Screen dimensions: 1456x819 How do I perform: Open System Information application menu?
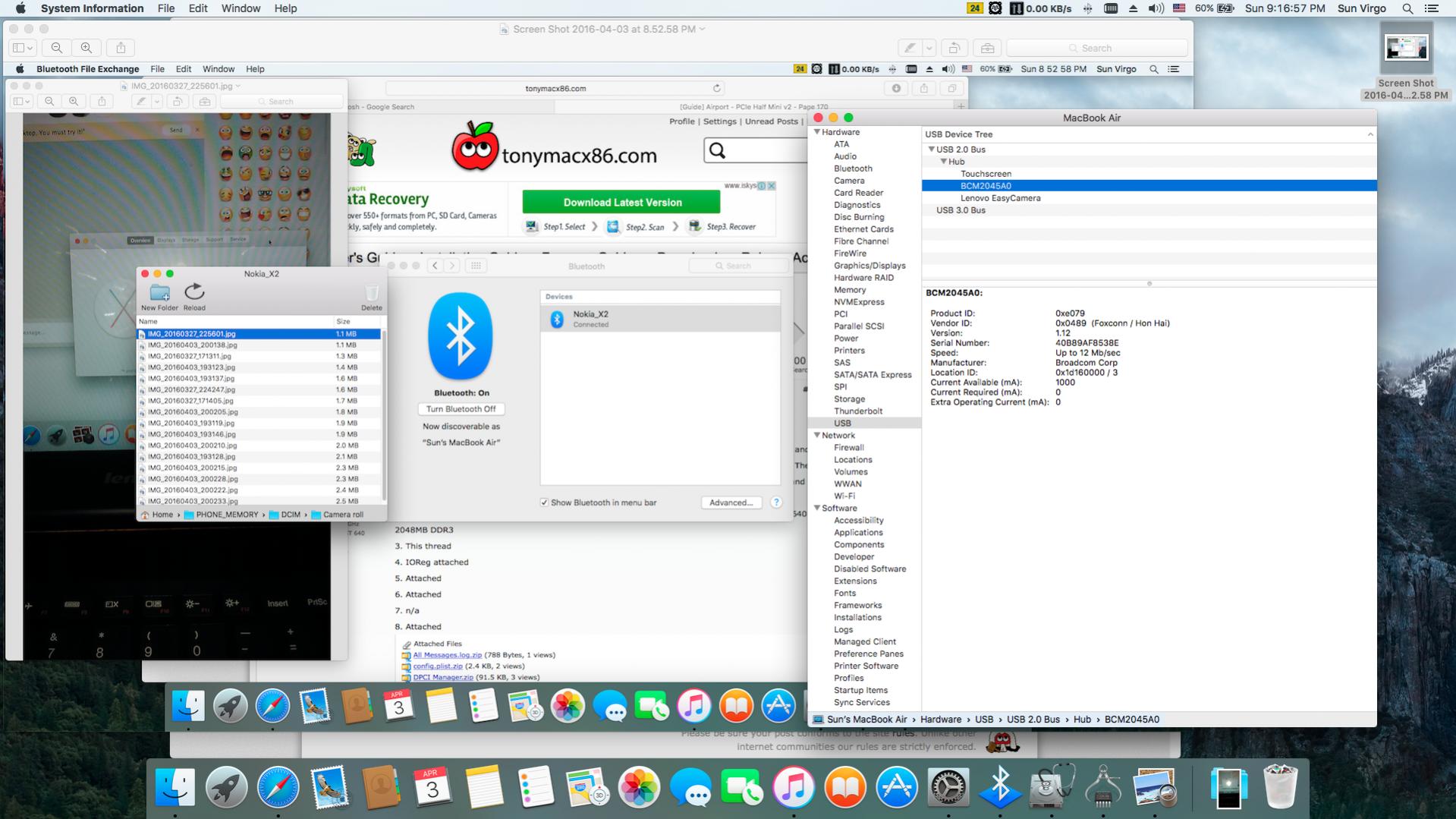pos(92,8)
